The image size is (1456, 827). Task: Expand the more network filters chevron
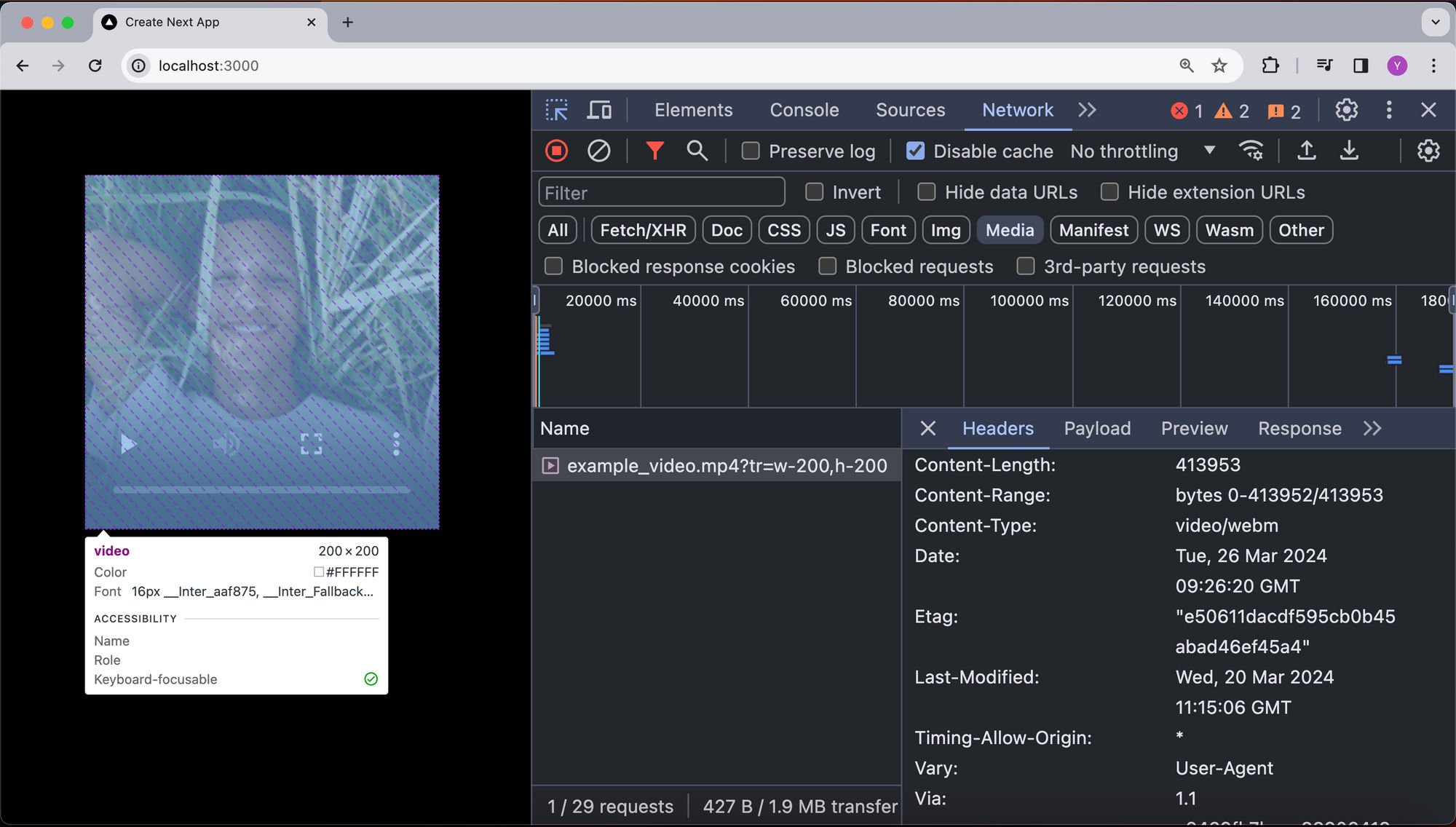point(1087,110)
